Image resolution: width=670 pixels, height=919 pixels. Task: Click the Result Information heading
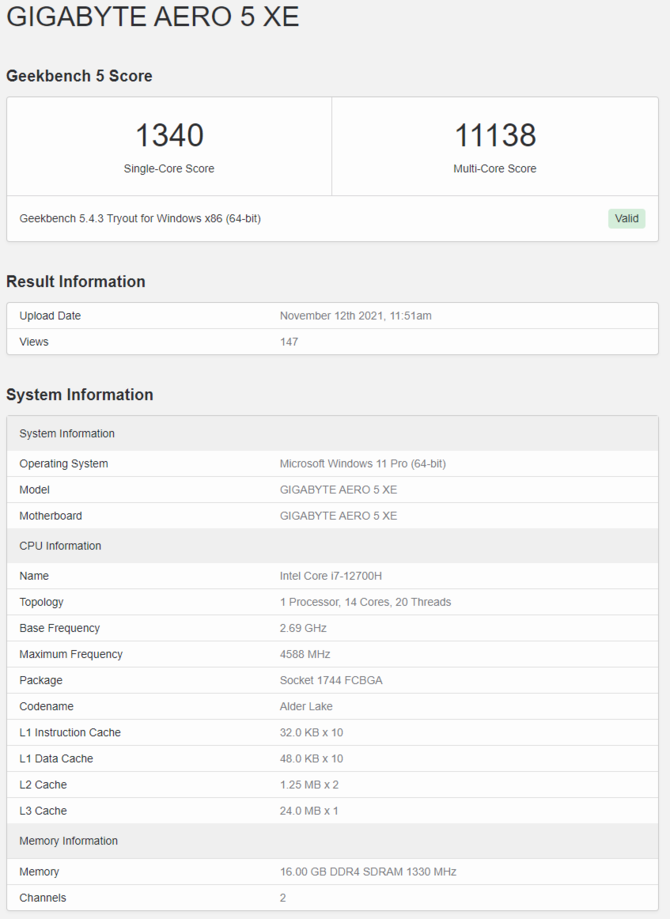click(x=76, y=282)
